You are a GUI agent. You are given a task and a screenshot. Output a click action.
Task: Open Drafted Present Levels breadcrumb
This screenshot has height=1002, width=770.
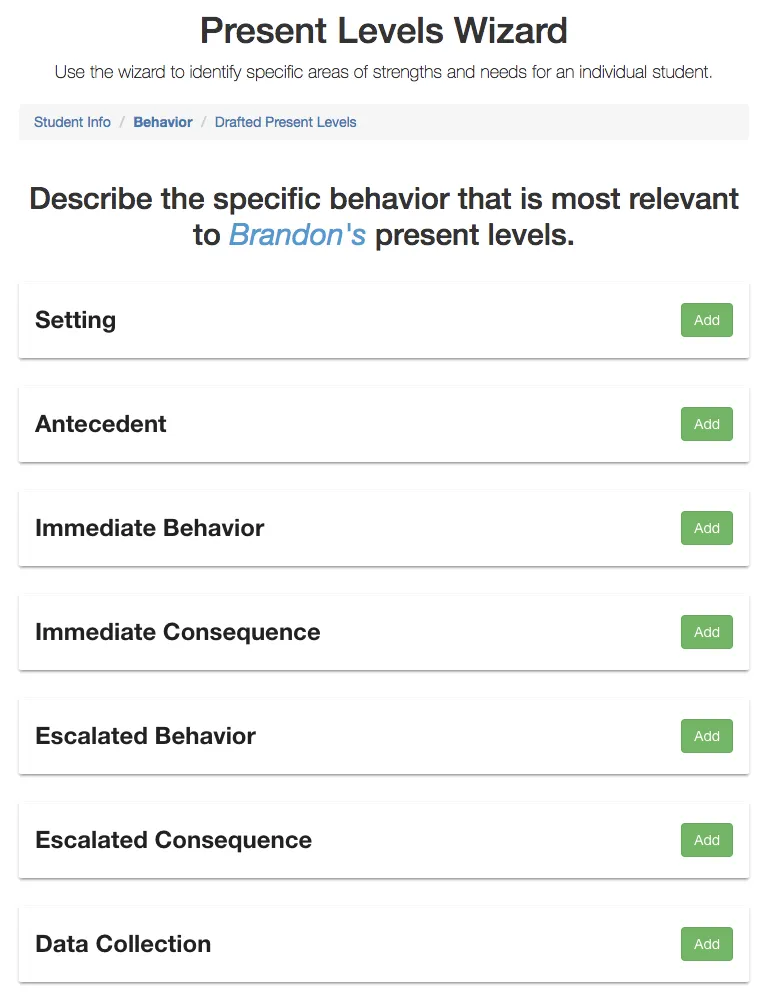pos(285,122)
